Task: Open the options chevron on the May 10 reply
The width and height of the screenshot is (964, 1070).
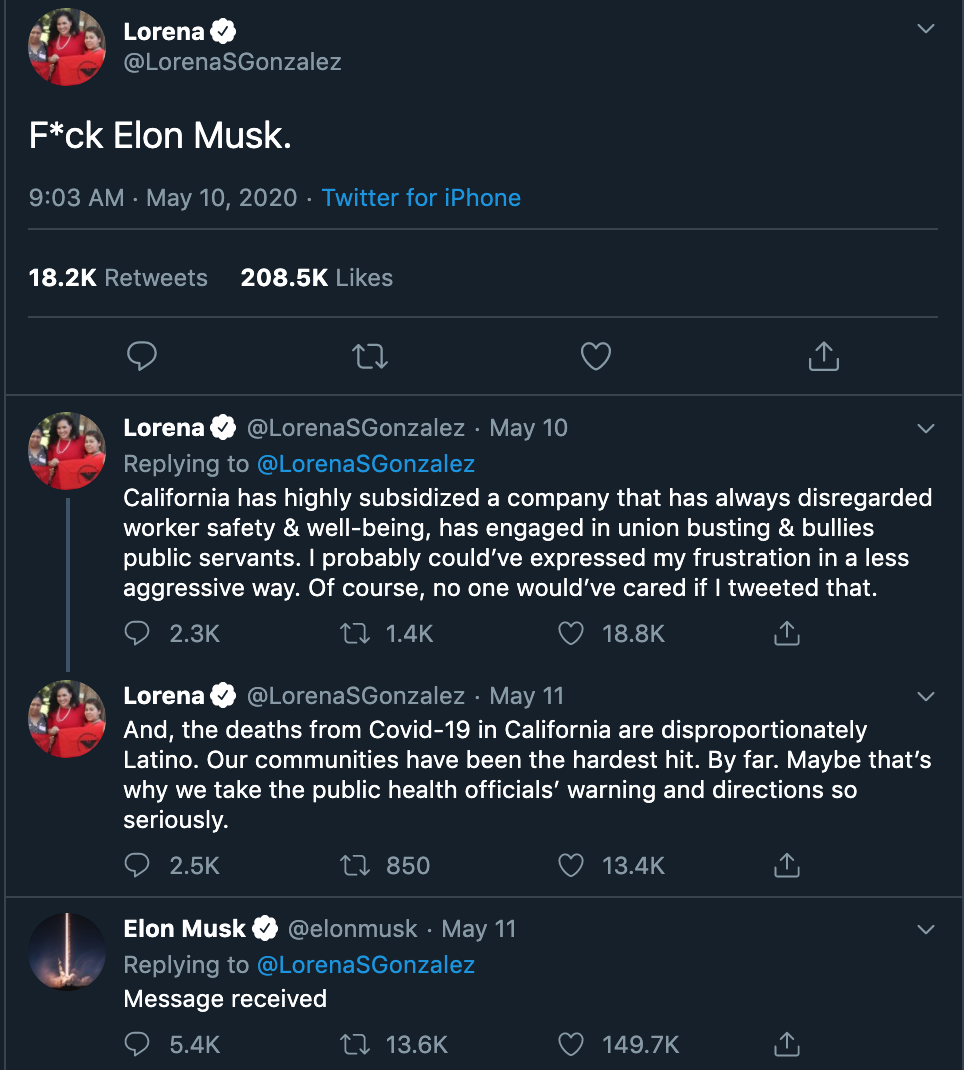Action: pos(926,429)
